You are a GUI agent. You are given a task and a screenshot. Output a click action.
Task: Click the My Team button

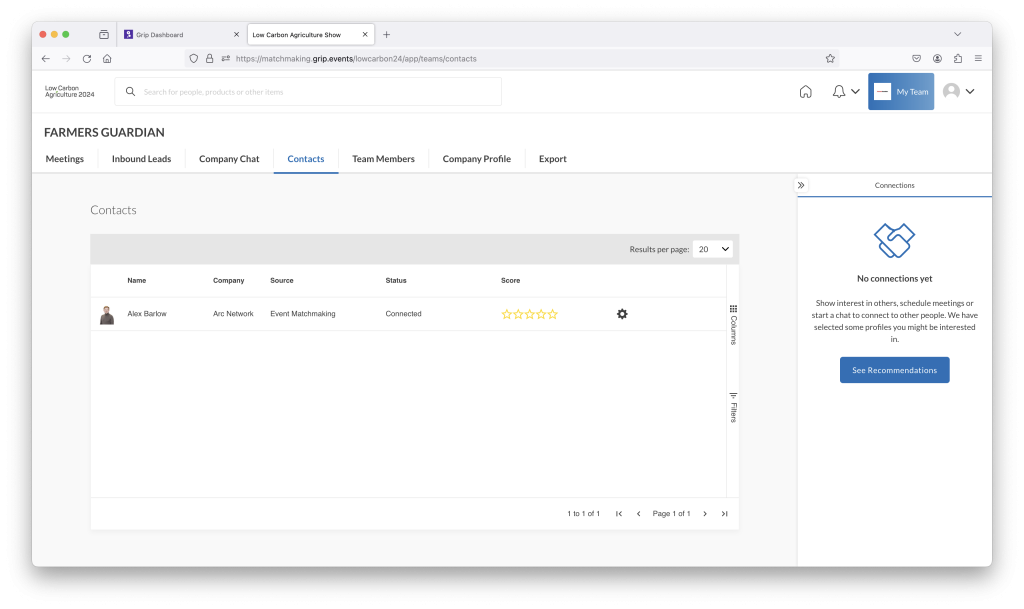[901, 91]
